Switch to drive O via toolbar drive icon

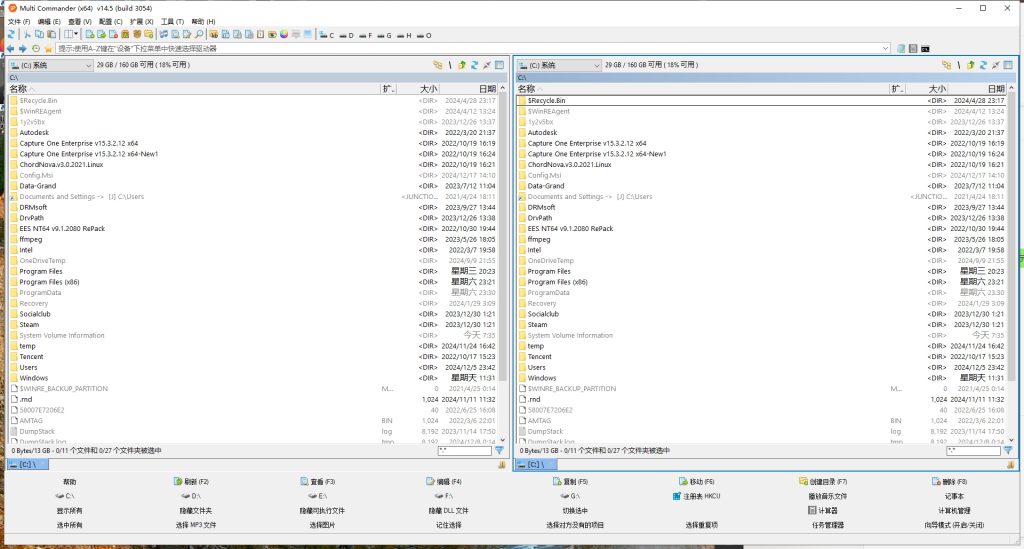(x=424, y=35)
